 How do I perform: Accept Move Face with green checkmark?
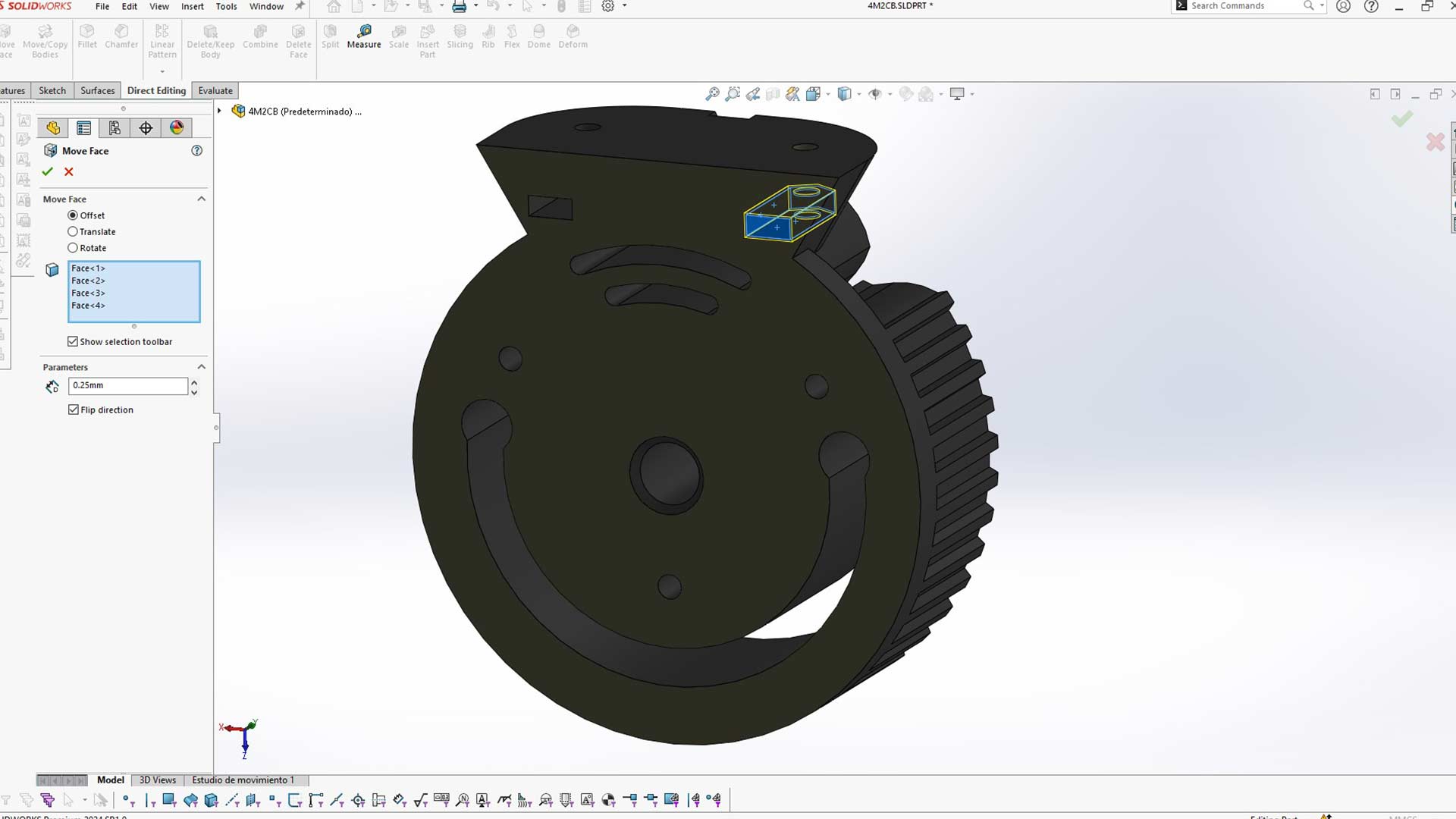(48, 171)
